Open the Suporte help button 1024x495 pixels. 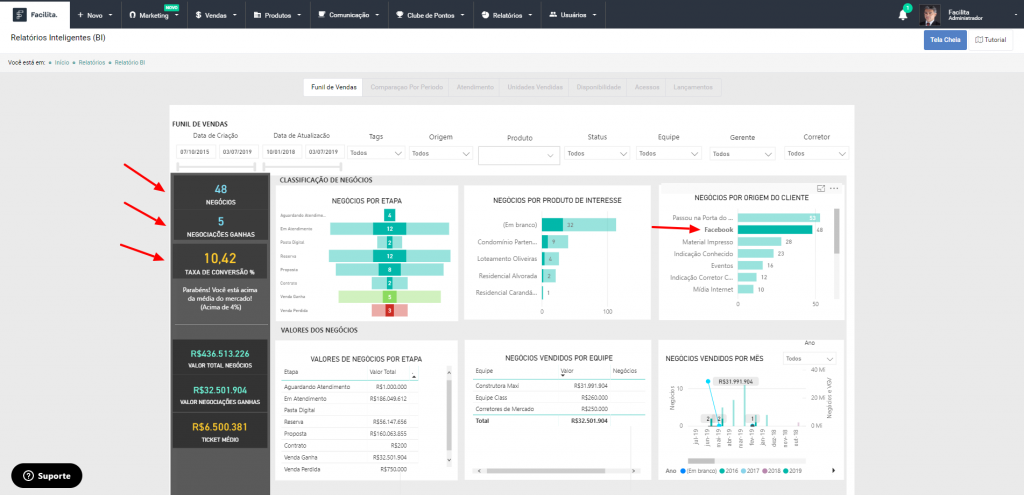(x=47, y=475)
